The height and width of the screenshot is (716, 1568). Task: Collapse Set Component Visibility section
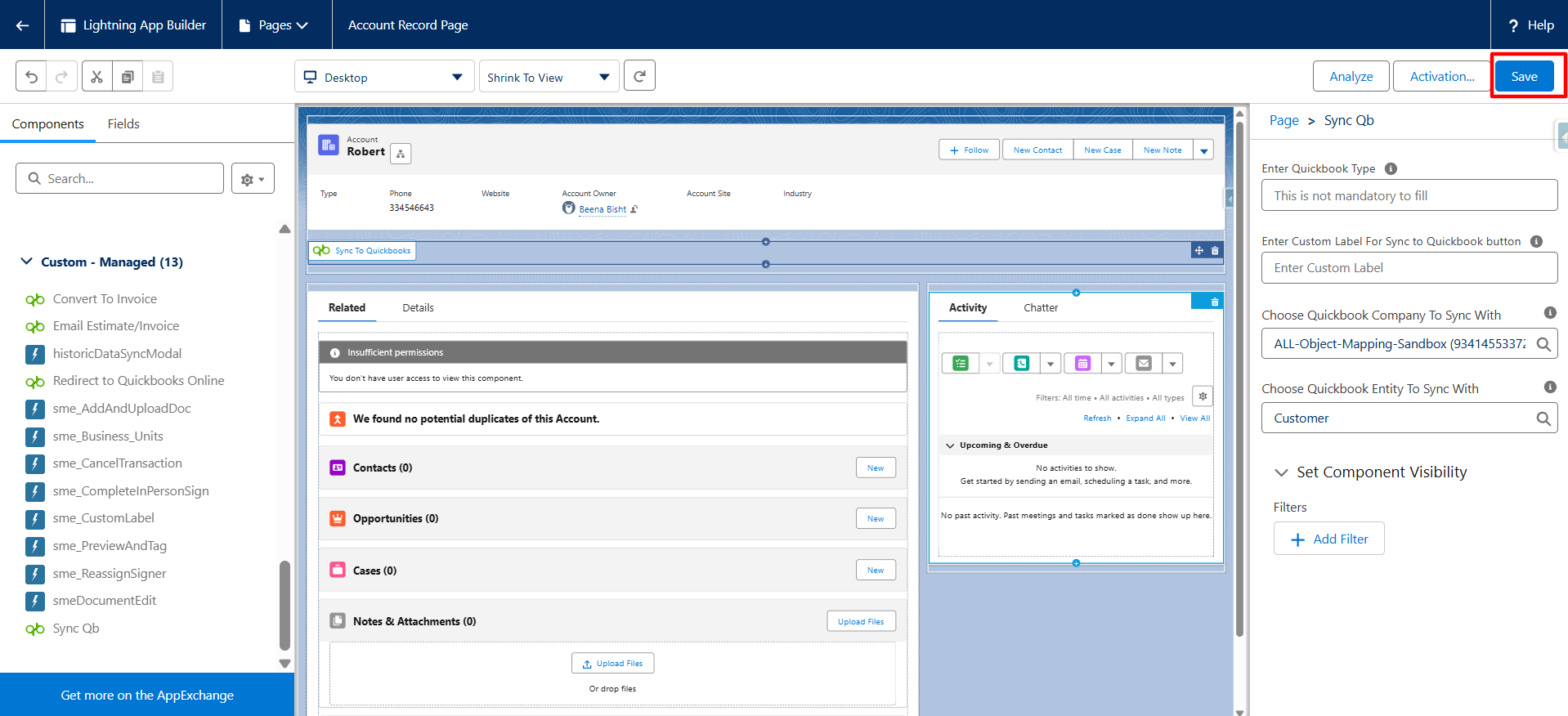(1280, 472)
